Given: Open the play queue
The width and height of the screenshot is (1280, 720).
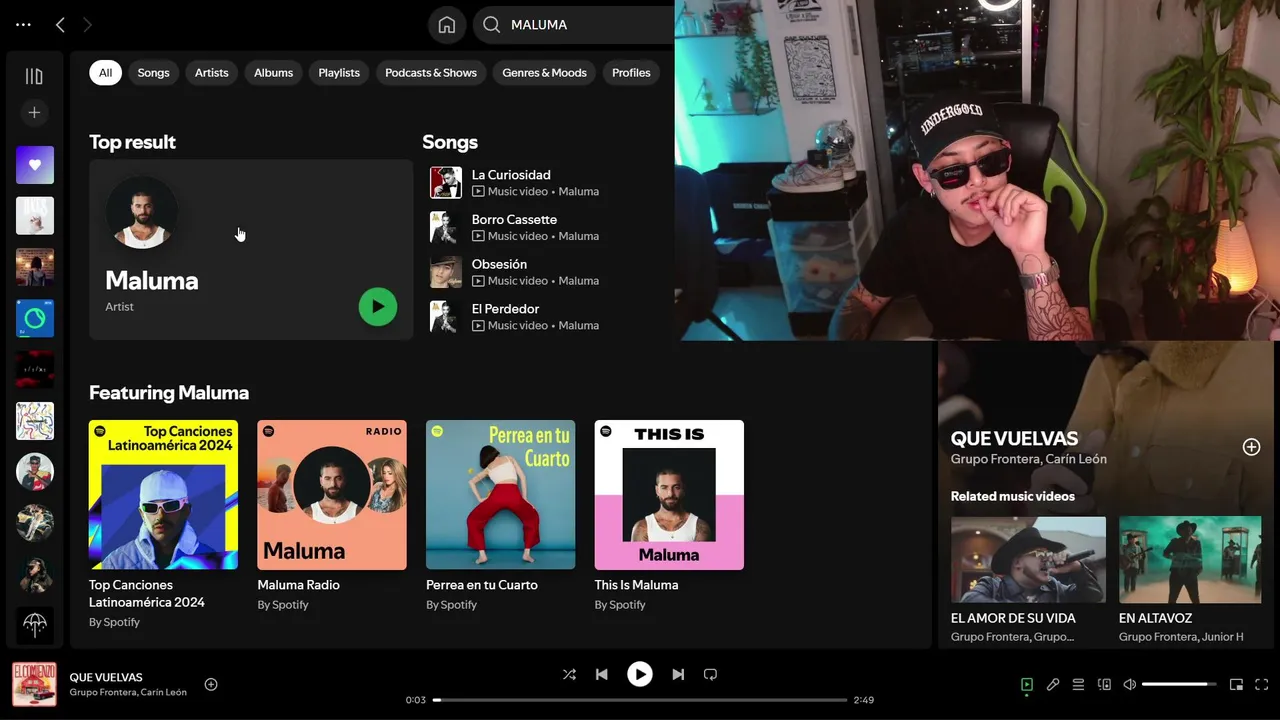Looking at the screenshot, I should pos(1078,685).
